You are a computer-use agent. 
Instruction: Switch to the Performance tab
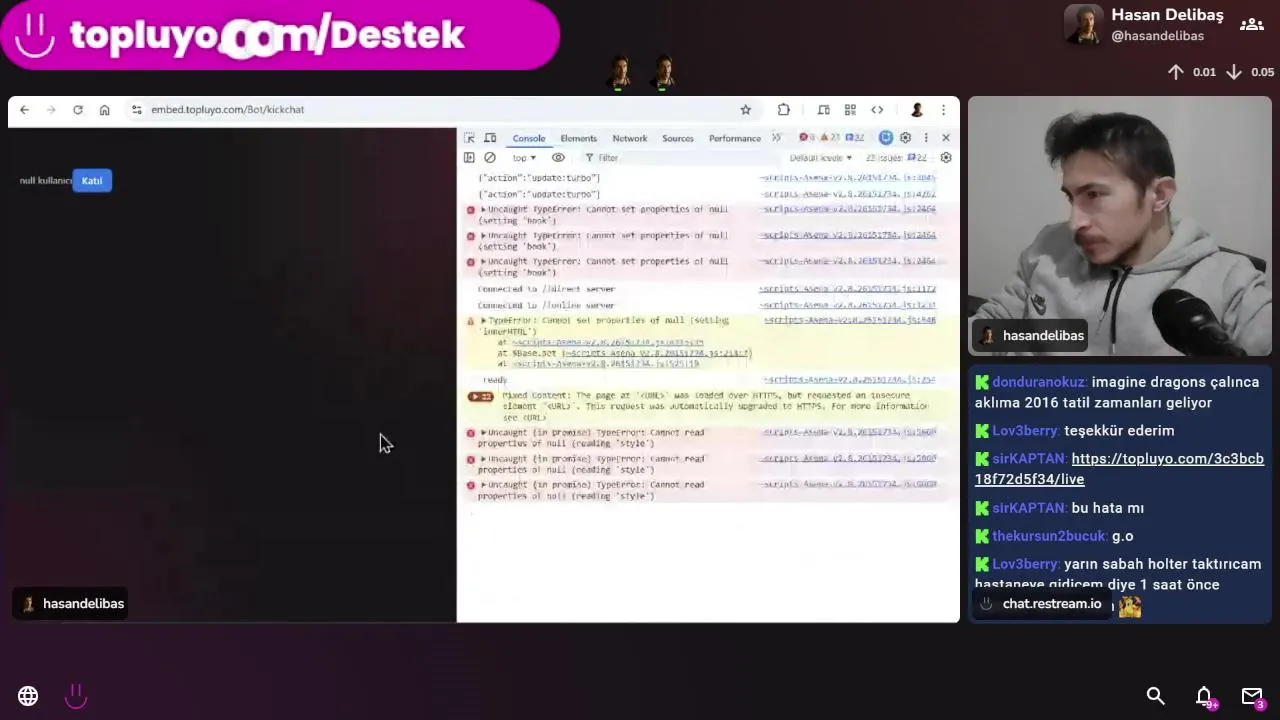(x=735, y=139)
